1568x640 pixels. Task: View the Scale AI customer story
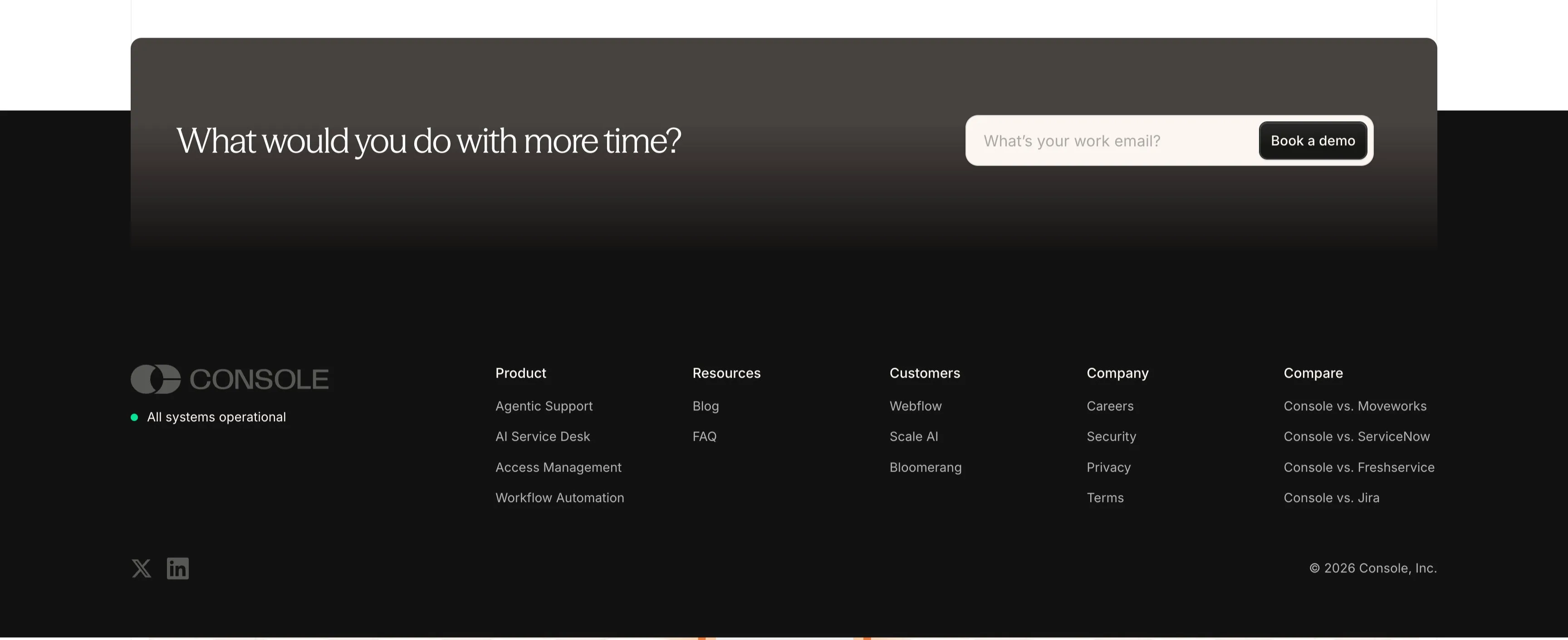pos(914,437)
